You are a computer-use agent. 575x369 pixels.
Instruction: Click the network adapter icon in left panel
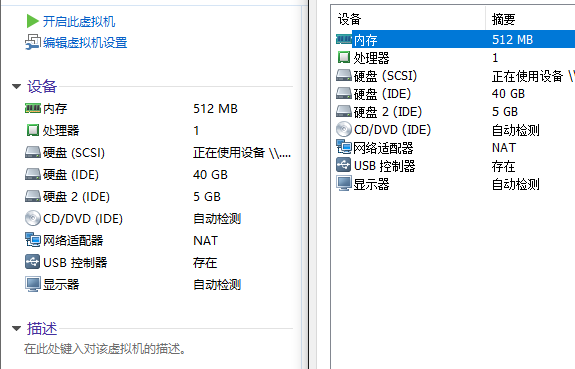[x=33, y=240]
